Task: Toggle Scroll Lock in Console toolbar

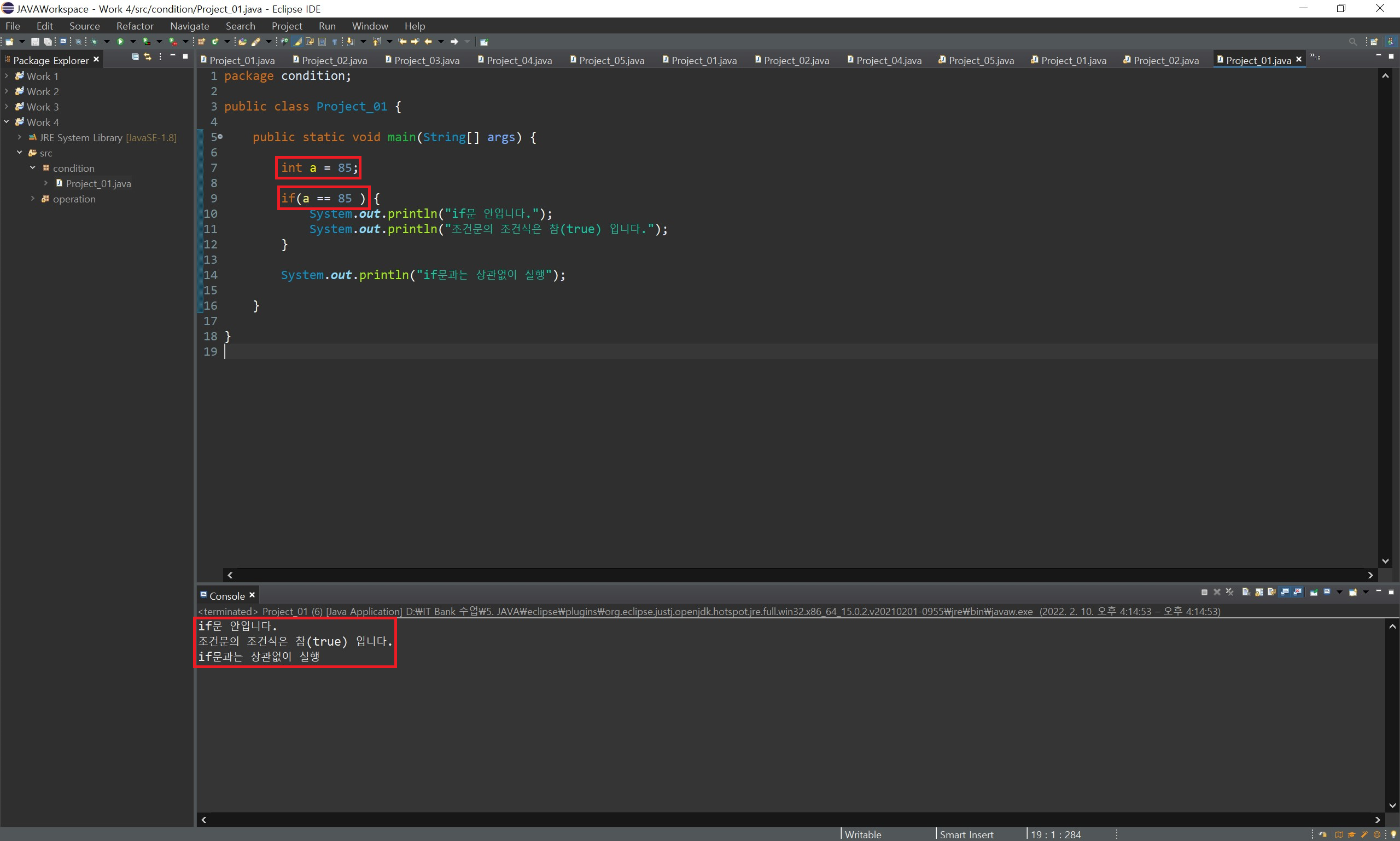Action: [x=1259, y=592]
